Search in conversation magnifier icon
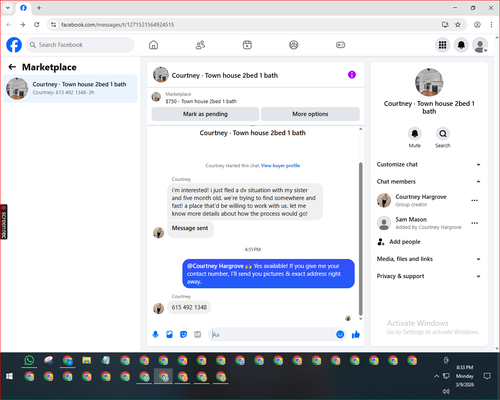500x400 pixels. point(443,134)
